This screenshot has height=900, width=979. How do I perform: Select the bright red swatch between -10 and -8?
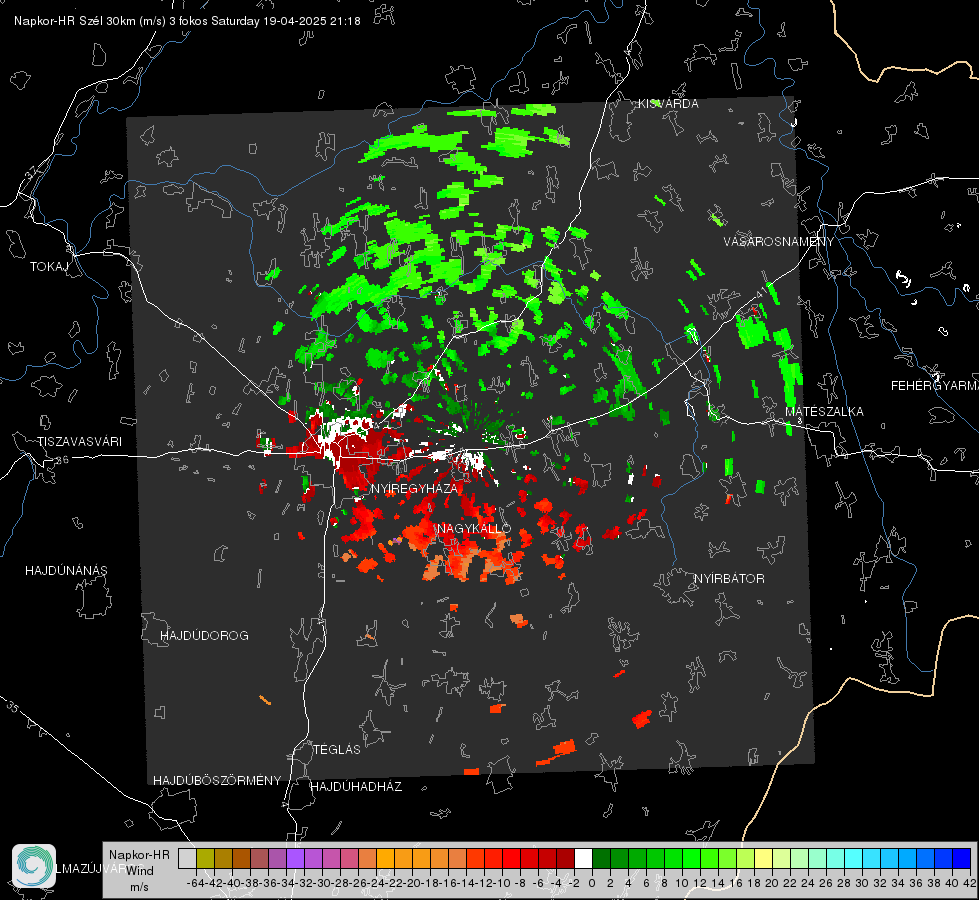tap(511, 858)
